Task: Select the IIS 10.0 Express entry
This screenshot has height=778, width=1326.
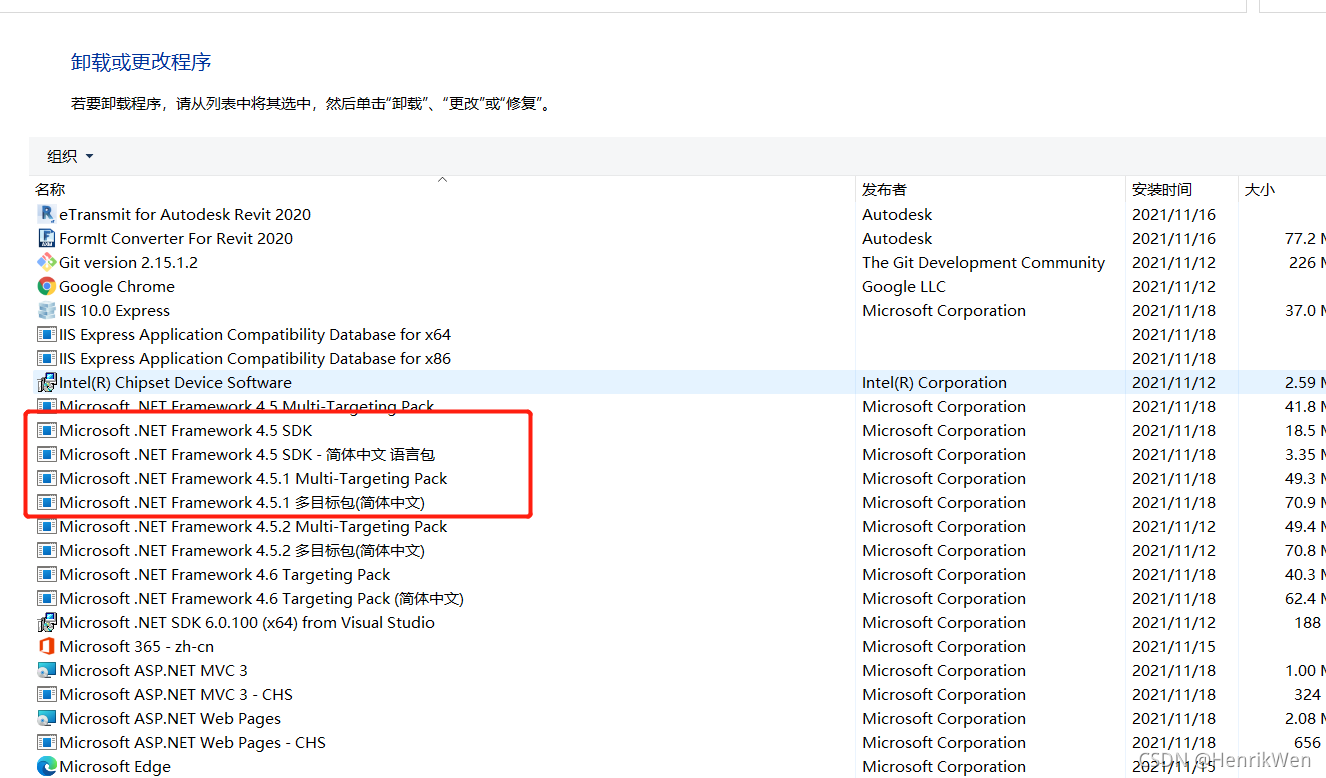Action: (114, 310)
